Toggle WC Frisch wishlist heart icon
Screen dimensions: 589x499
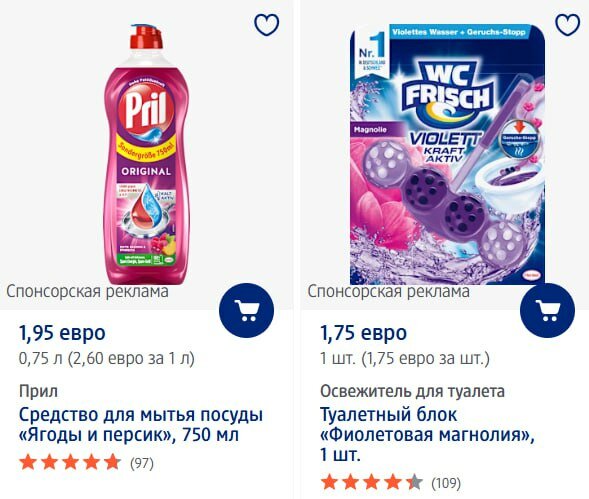568,25
